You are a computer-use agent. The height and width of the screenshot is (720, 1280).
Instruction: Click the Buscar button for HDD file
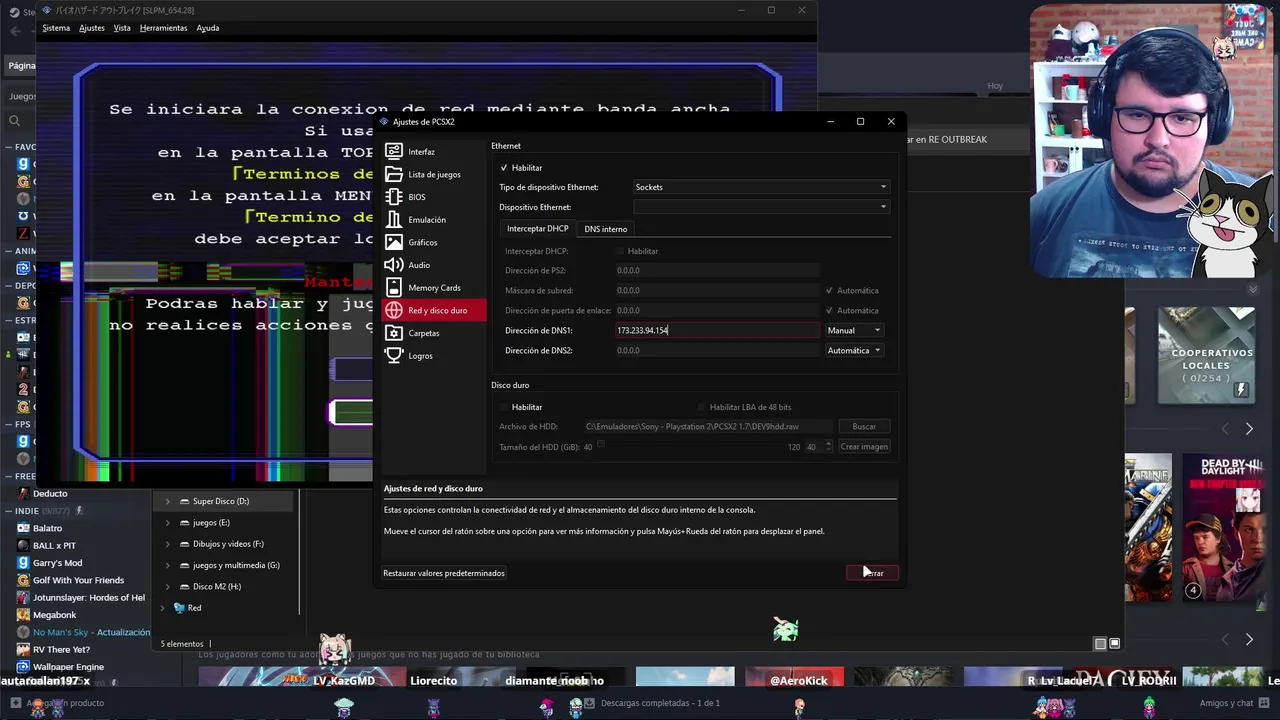pos(864,427)
